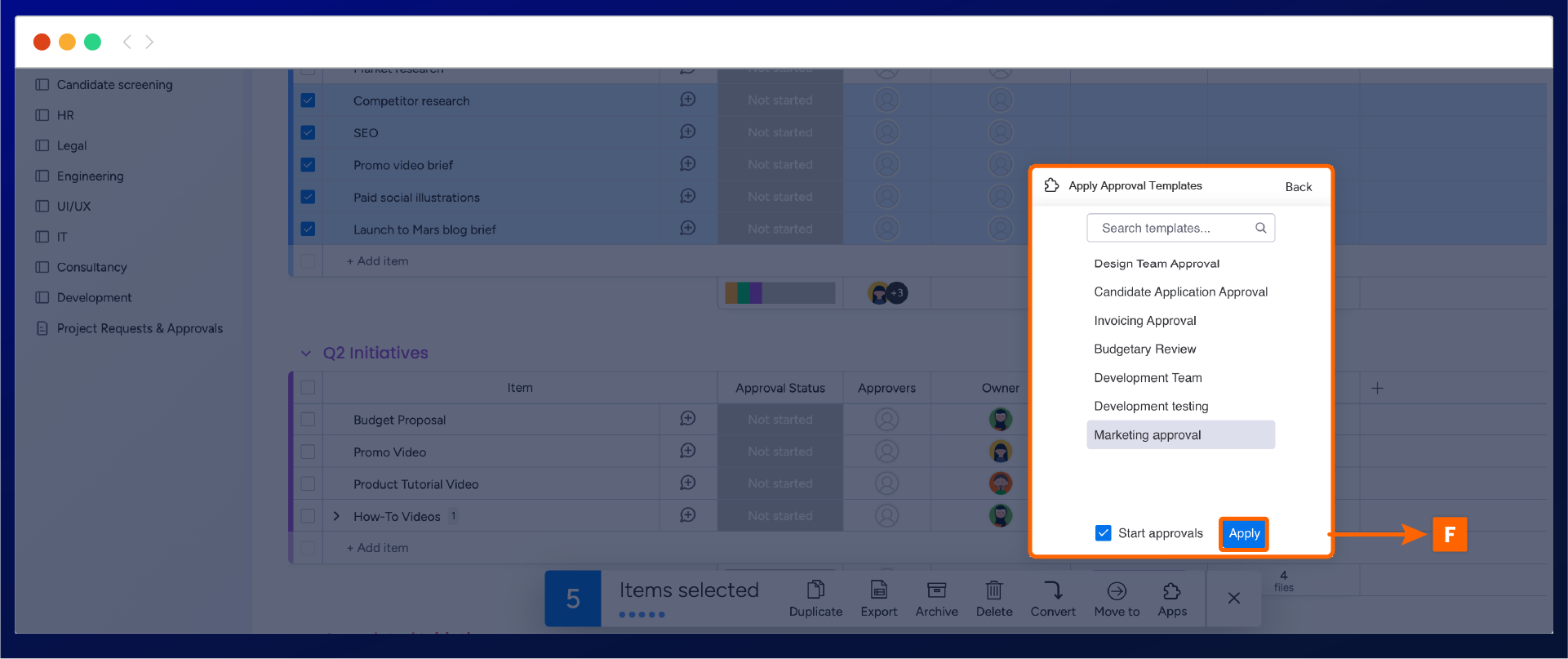Click the Export icon in the action bar
Image resolution: width=1568 pixels, height=659 pixels.
coord(878,590)
